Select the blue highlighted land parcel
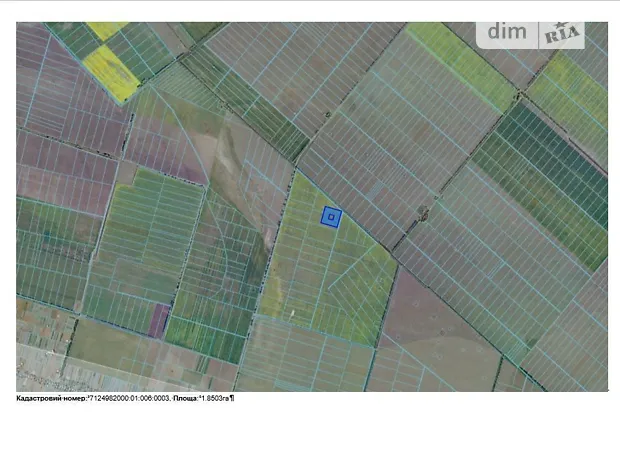This screenshot has width=620, height=460. point(331,216)
